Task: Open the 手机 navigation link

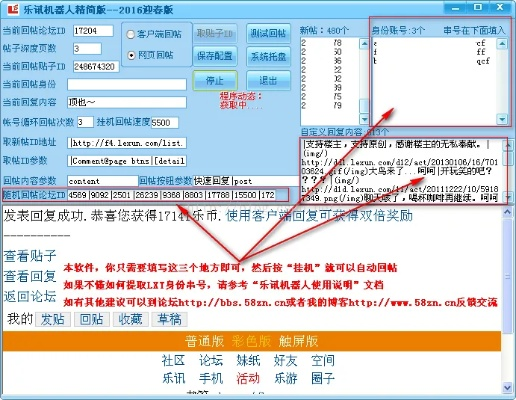Action: (x=211, y=378)
